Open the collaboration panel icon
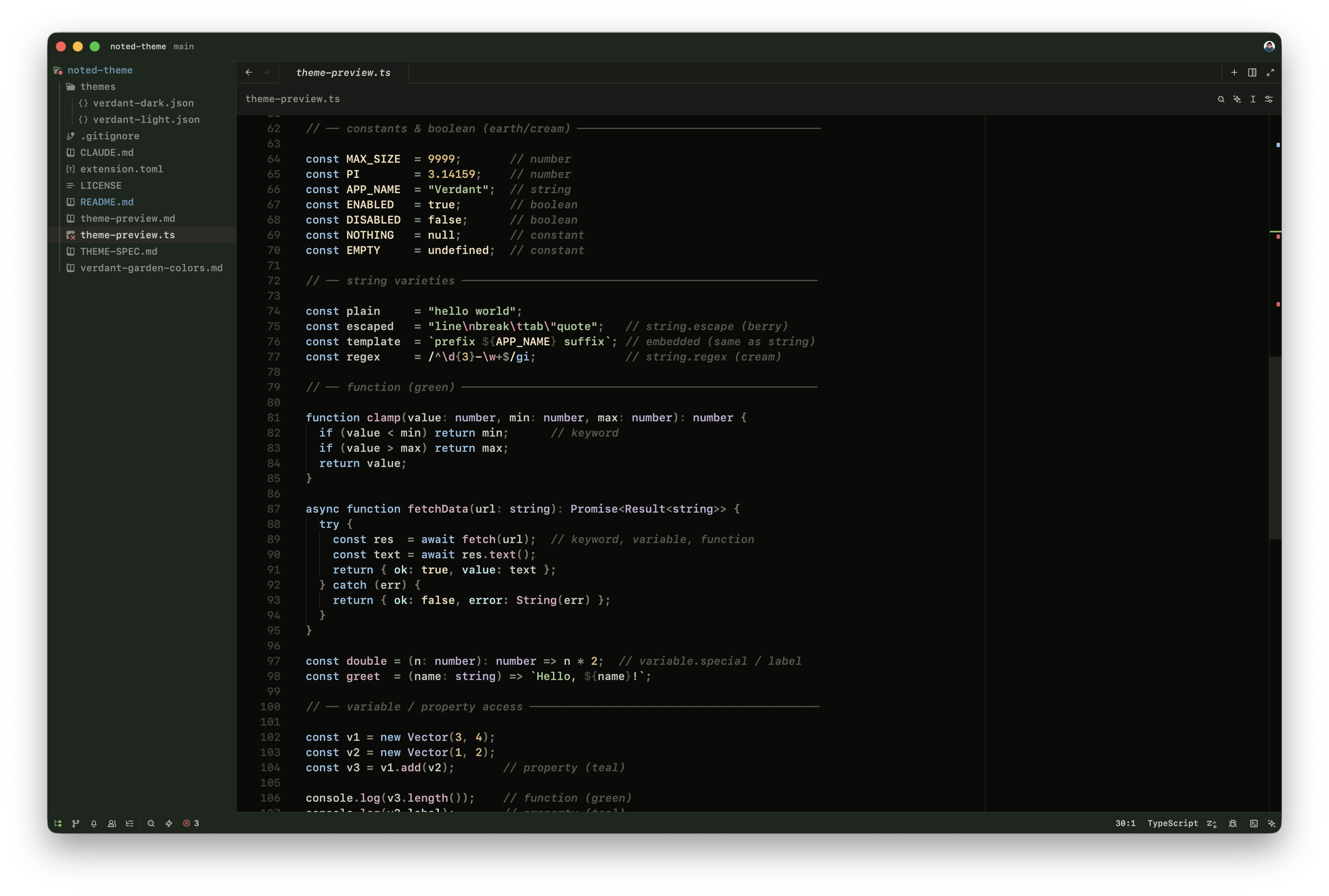The height and width of the screenshot is (896, 1329). [x=112, y=823]
